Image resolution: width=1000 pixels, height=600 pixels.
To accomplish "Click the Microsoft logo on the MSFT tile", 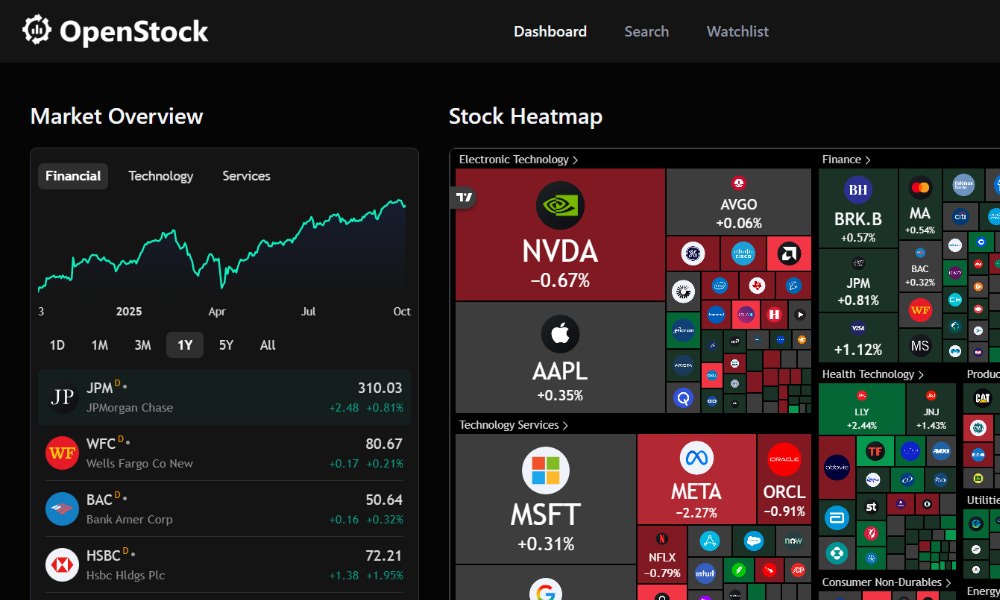I will 545,468.
